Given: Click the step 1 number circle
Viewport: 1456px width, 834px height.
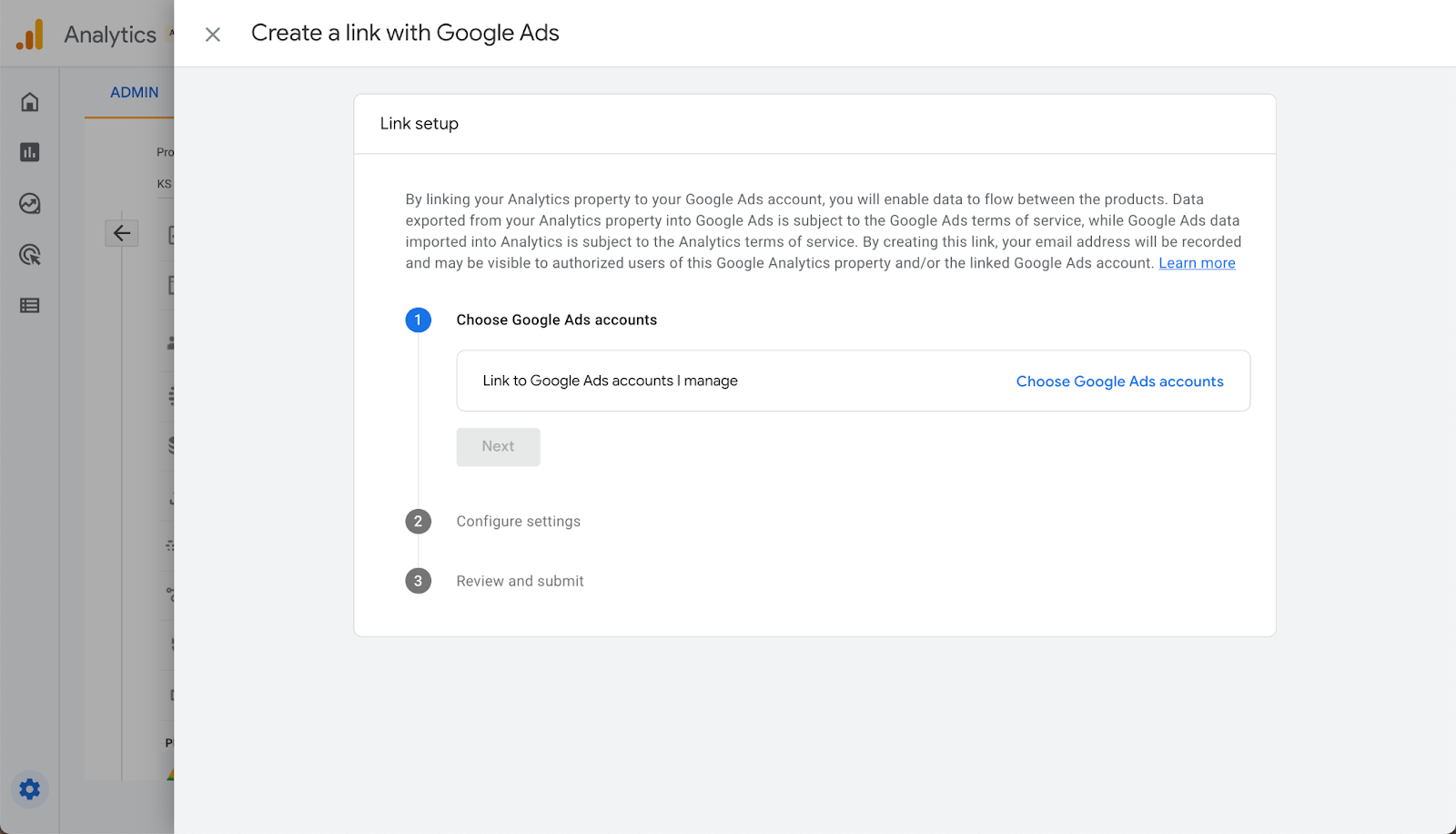Looking at the screenshot, I should click(419, 320).
